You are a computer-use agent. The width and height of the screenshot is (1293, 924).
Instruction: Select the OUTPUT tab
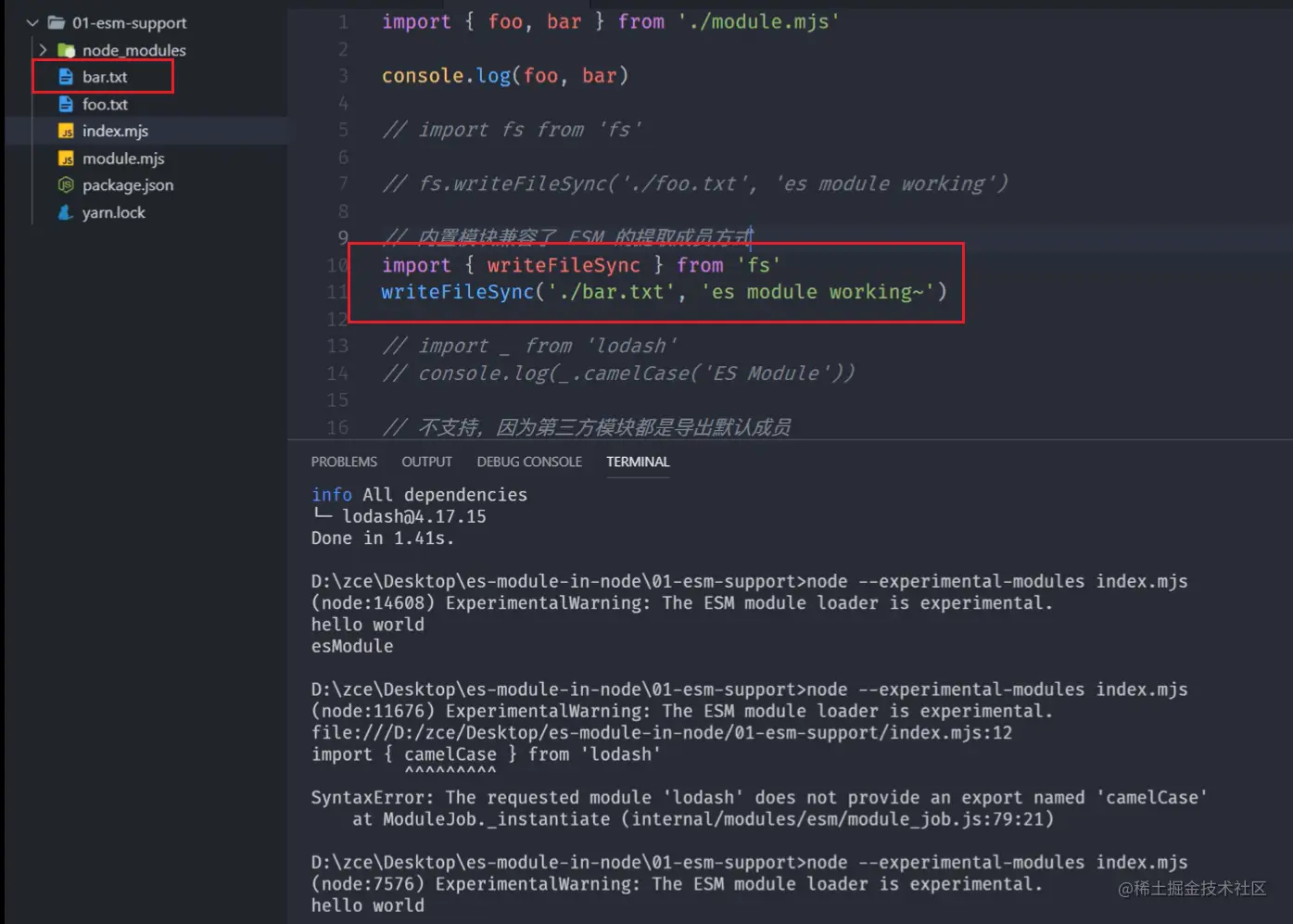pos(426,461)
